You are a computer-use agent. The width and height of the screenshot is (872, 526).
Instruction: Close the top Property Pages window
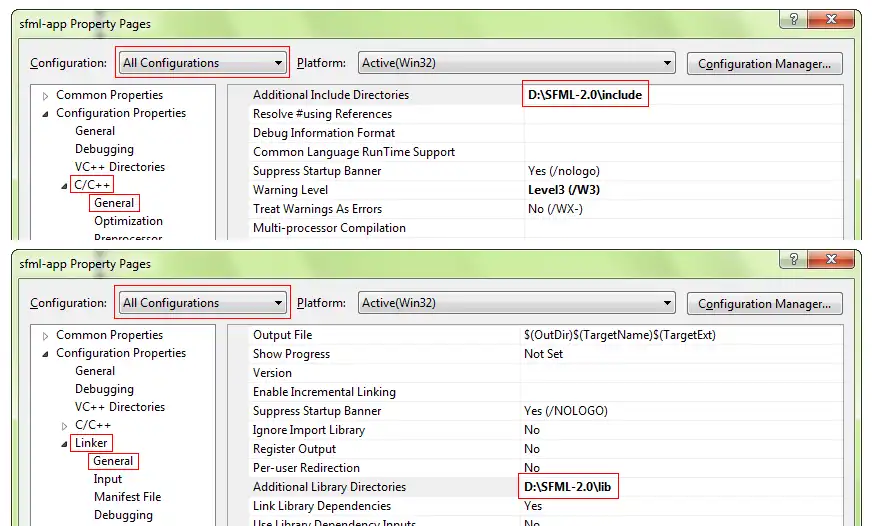pos(831,19)
